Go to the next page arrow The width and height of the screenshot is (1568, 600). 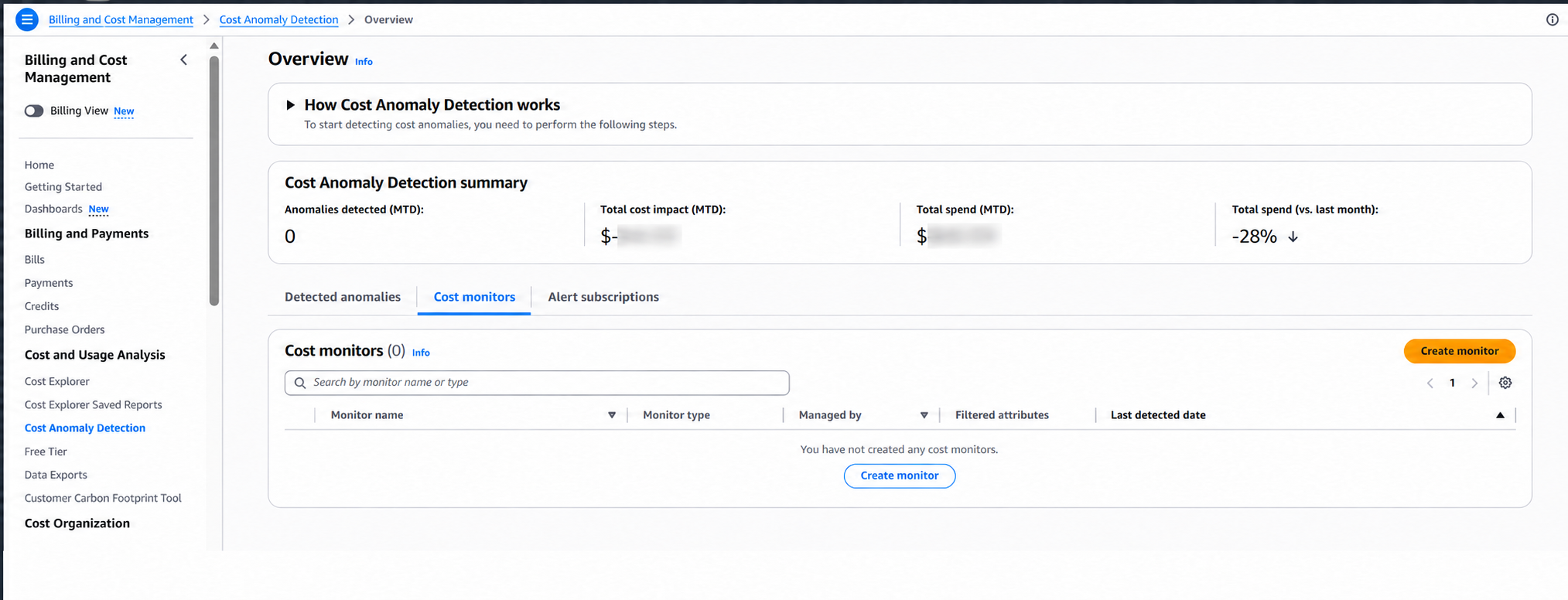[x=1474, y=384]
